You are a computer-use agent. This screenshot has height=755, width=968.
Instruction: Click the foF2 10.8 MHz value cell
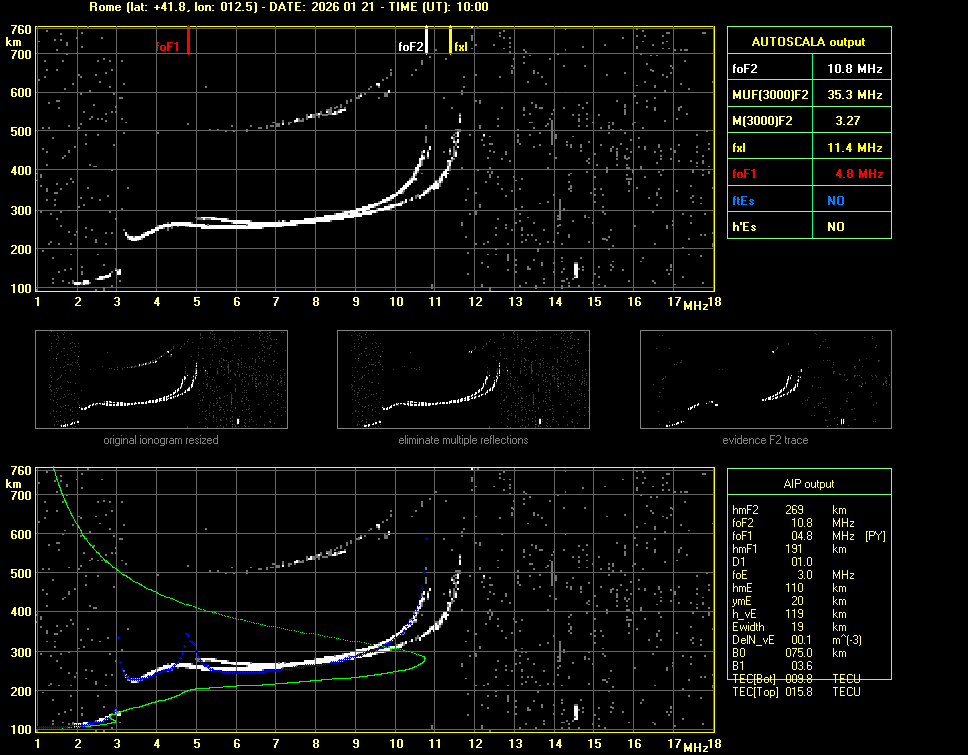tap(854, 69)
